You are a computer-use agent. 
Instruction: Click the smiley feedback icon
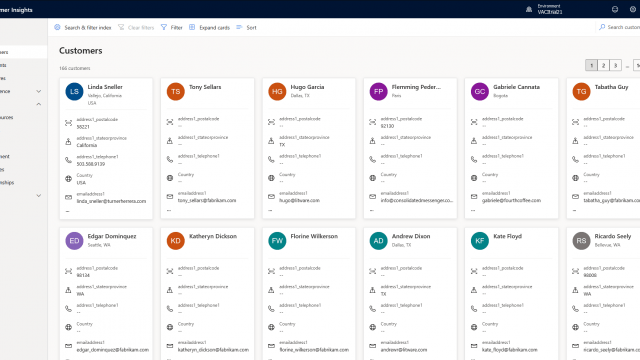(x=615, y=9)
